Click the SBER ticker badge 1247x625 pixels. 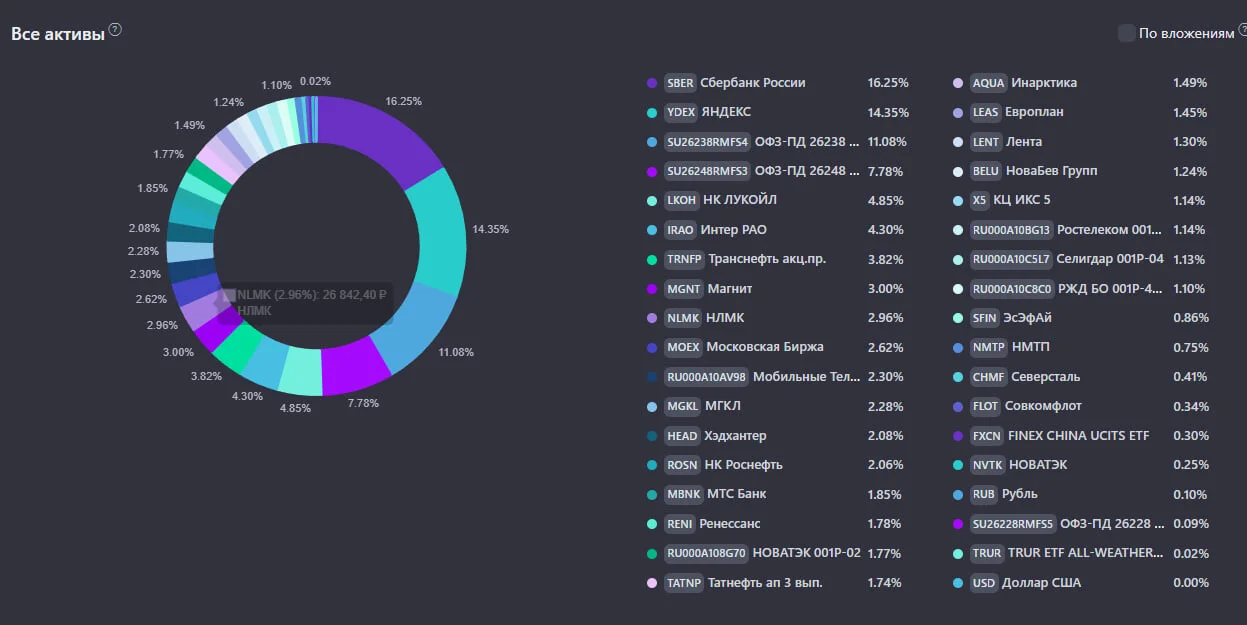(x=680, y=83)
